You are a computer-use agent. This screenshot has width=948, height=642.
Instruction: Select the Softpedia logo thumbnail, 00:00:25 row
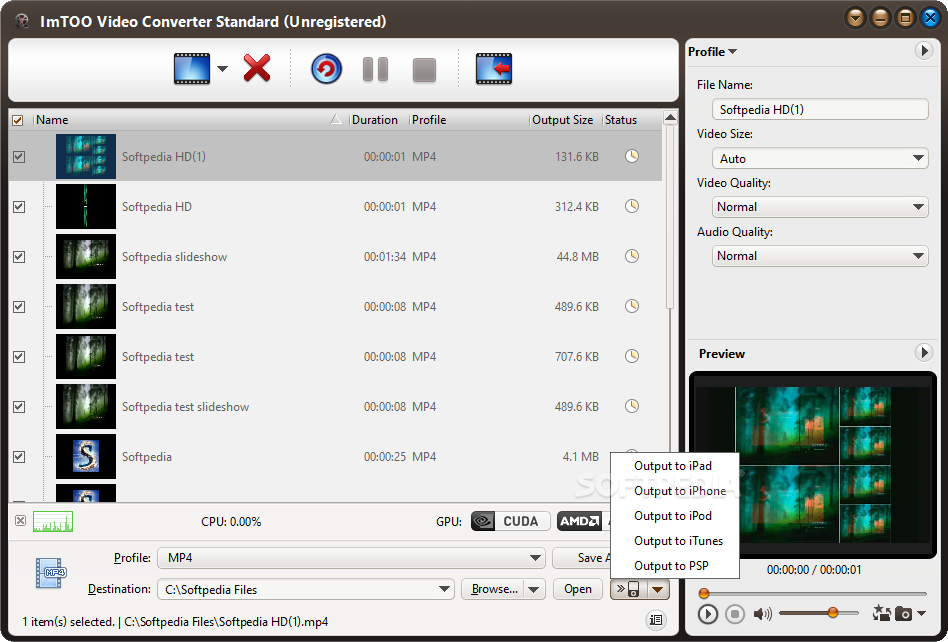pyautogui.click(x=86, y=457)
